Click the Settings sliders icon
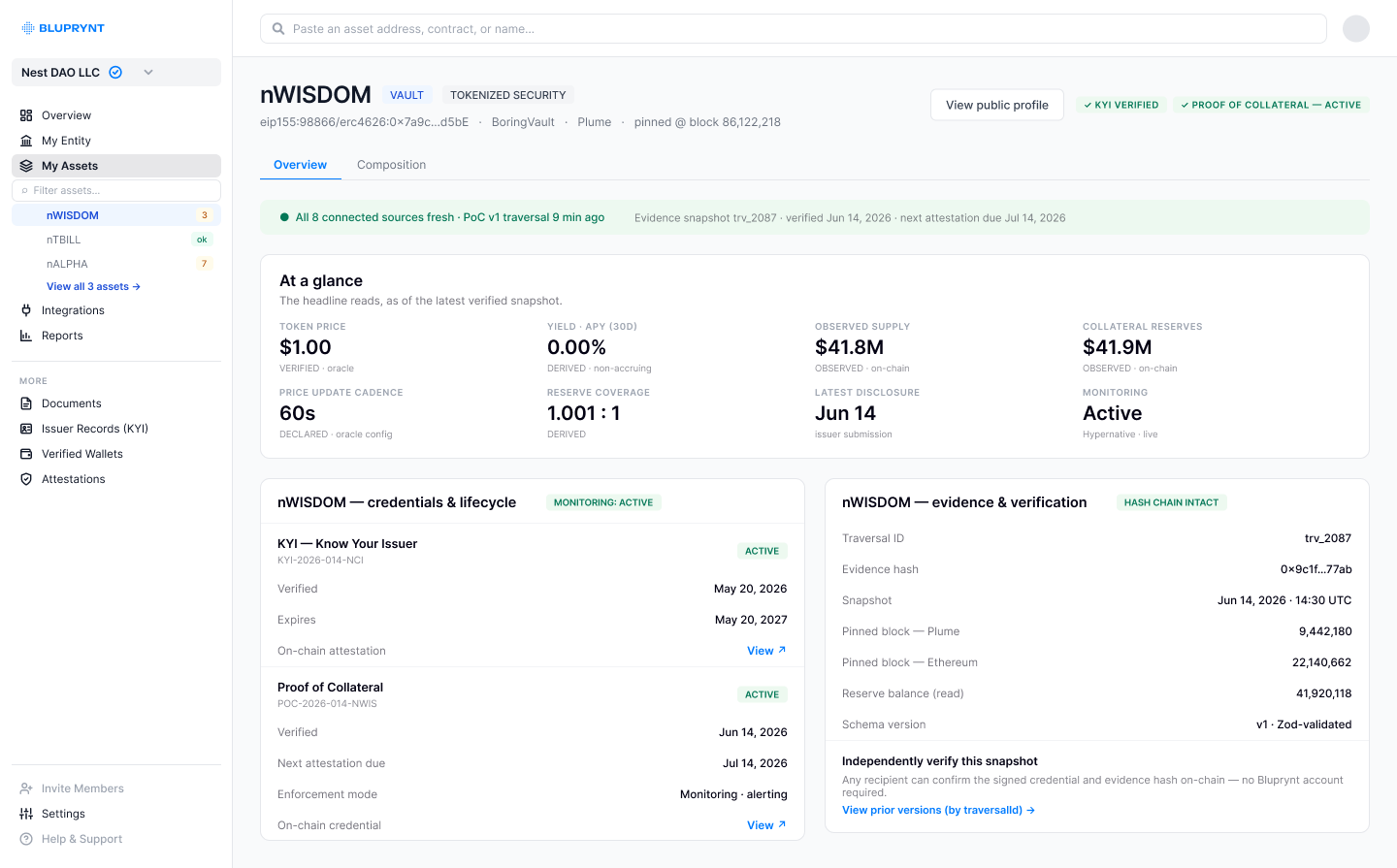This screenshot has width=1397, height=868. click(26, 814)
